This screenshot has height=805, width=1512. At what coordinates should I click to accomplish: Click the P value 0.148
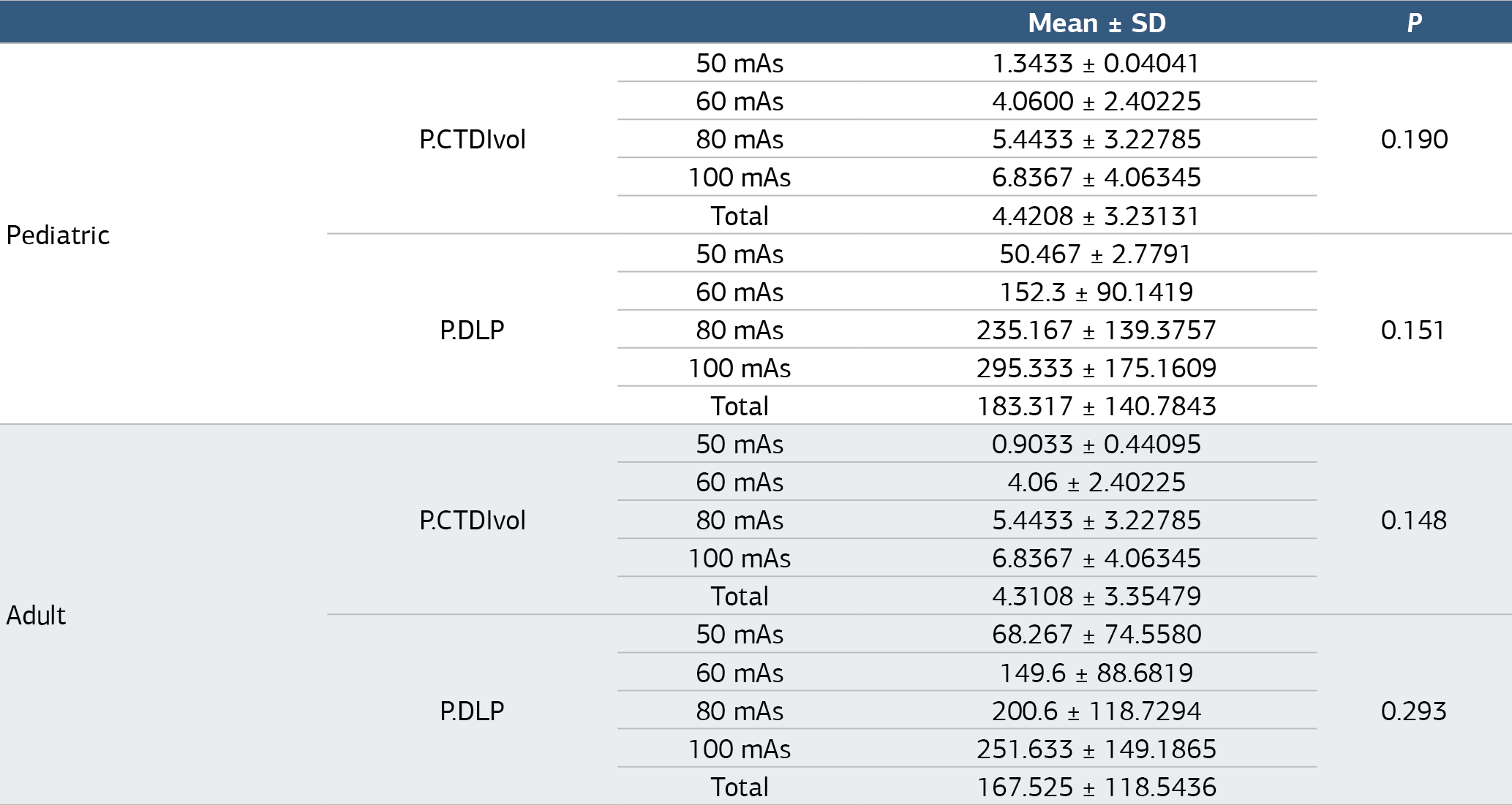pyautogui.click(x=1414, y=521)
